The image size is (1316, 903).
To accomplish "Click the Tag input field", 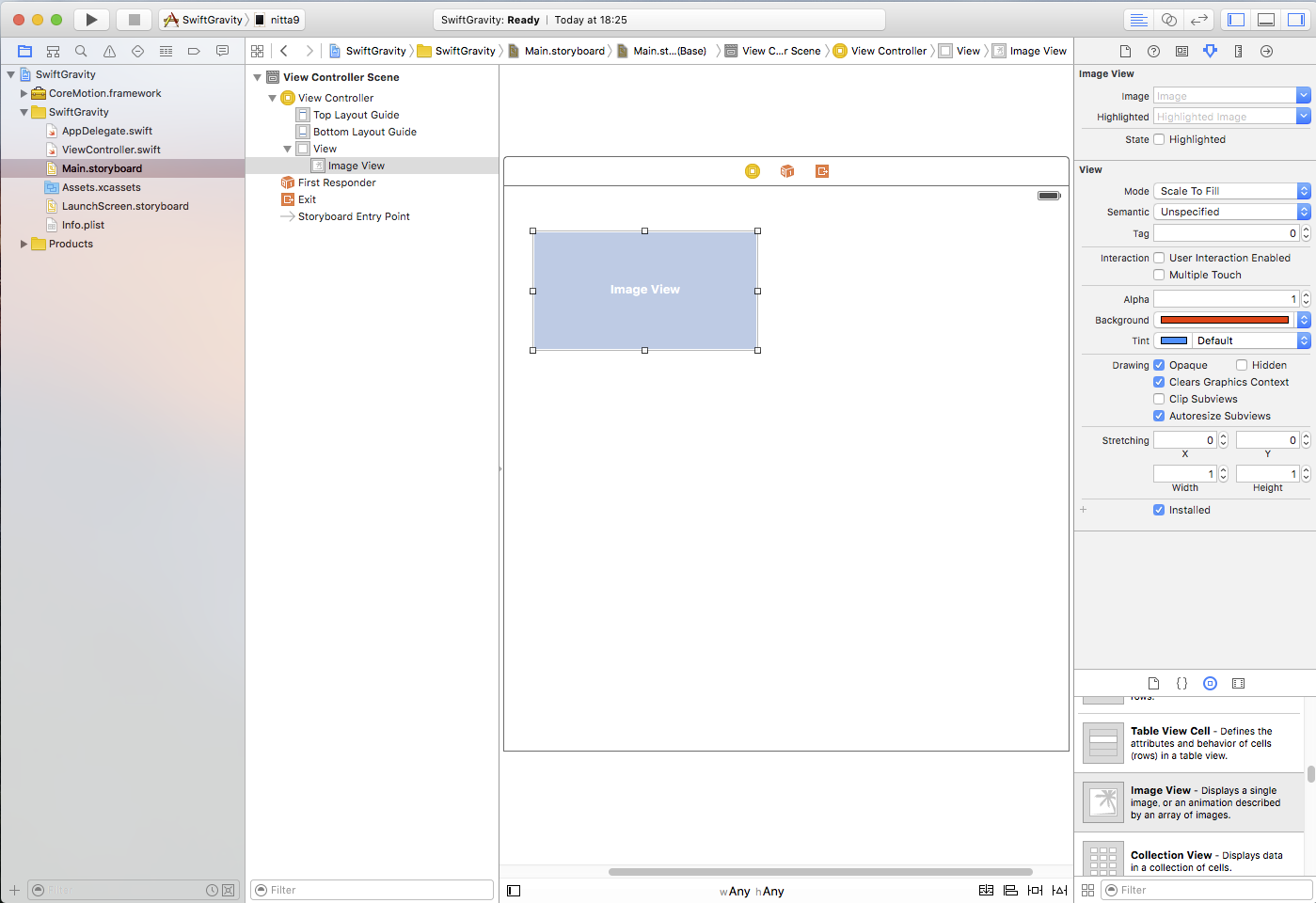I will [x=1224, y=233].
